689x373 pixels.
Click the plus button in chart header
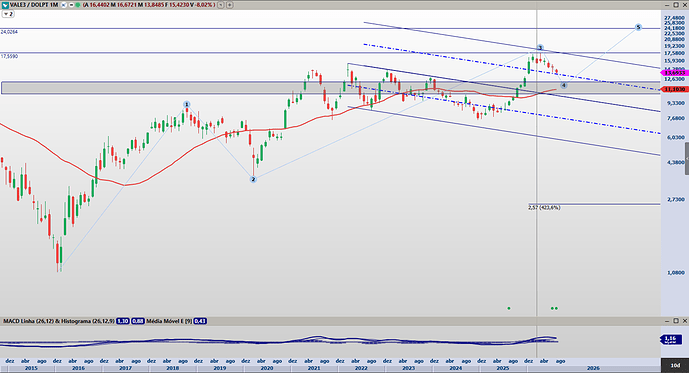tap(229, 5)
